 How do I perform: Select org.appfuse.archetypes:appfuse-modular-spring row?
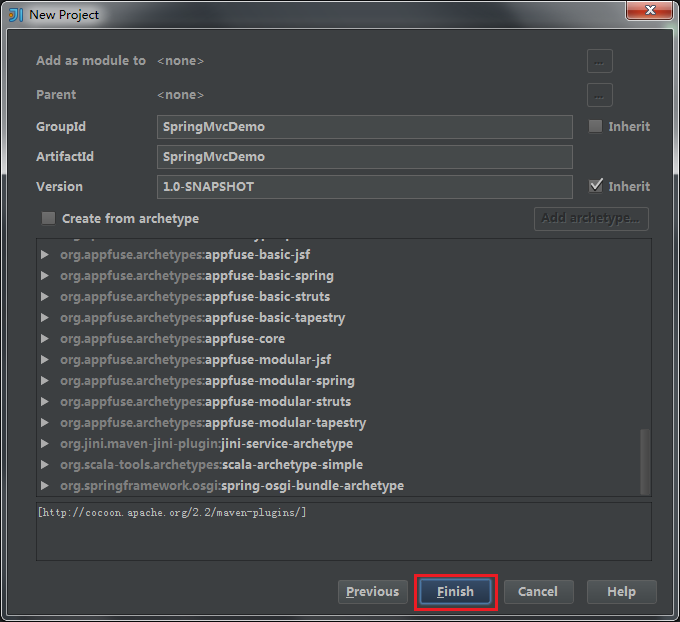pyautogui.click(x=207, y=380)
